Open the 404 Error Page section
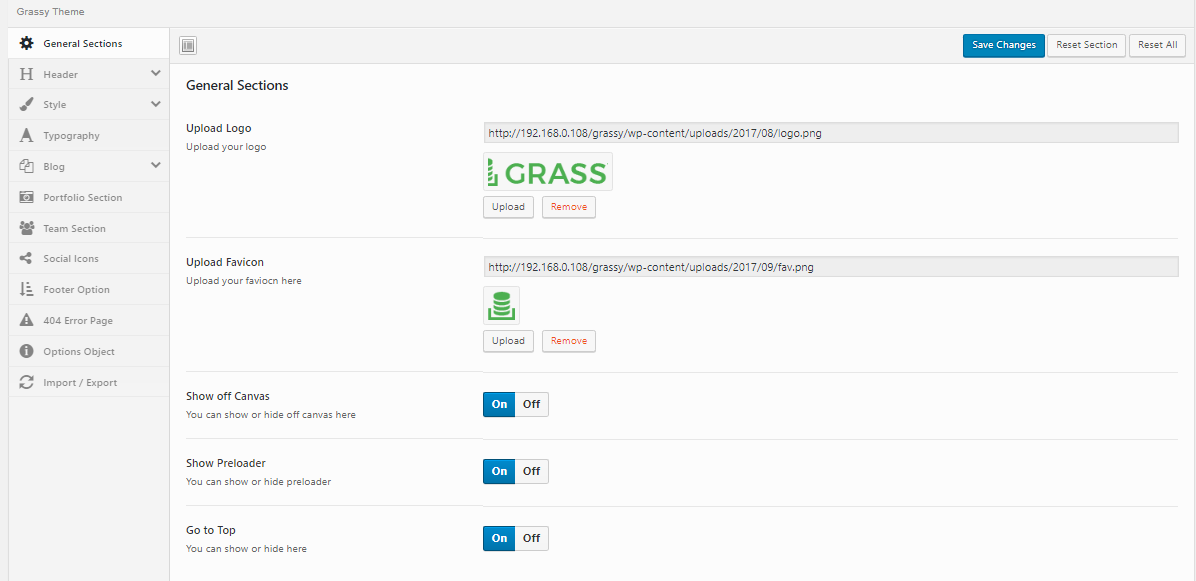This screenshot has width=1196, height=581. coord(88,320)
